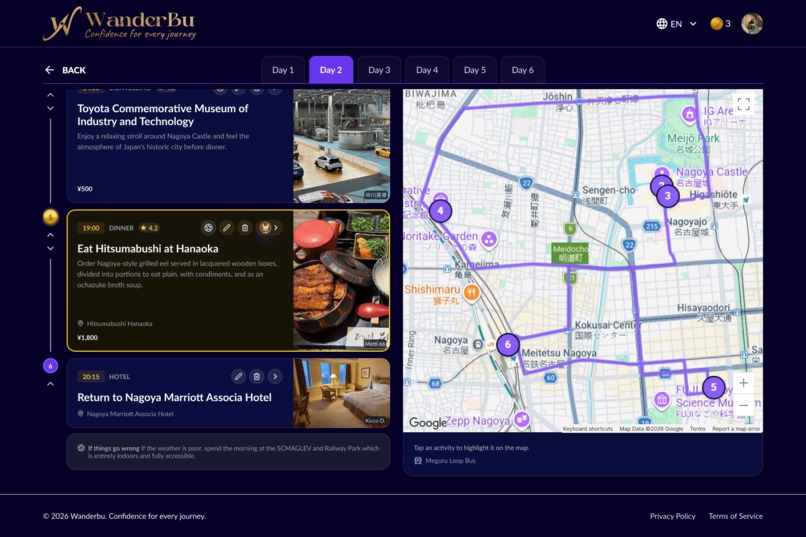This screenshot has width=806, height=537.
Task: Select timeline step 5 gold marker
Action: [x=50, y=217]
